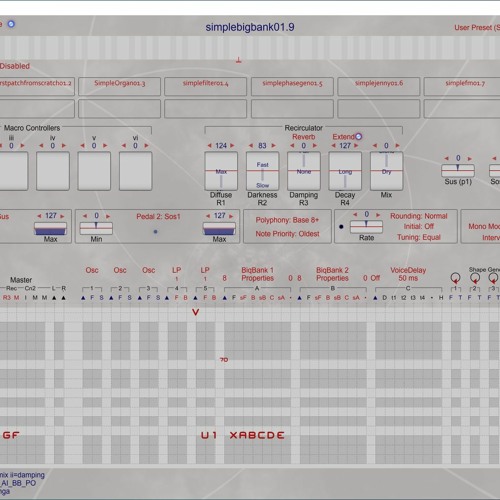Screen dimensions: 500x500
Task: Click the User Preset label
Action: tap(477, 28)
